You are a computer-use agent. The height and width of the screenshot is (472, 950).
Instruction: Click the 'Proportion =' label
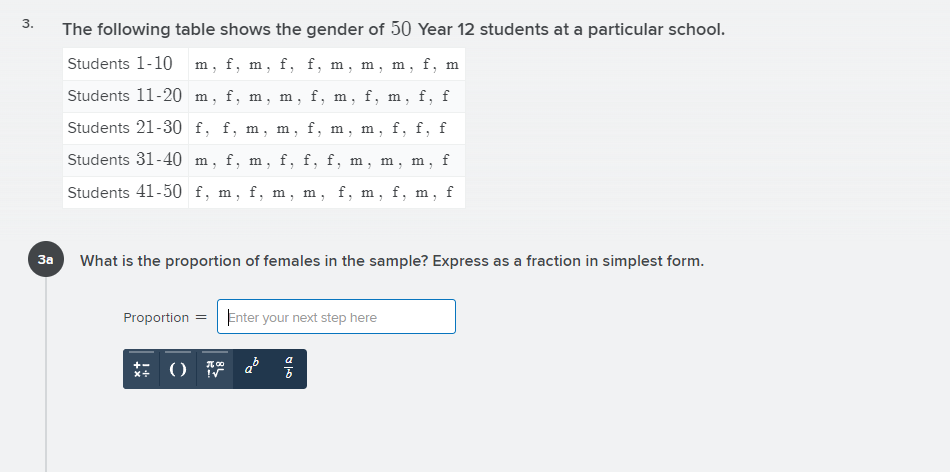point(165,317)
